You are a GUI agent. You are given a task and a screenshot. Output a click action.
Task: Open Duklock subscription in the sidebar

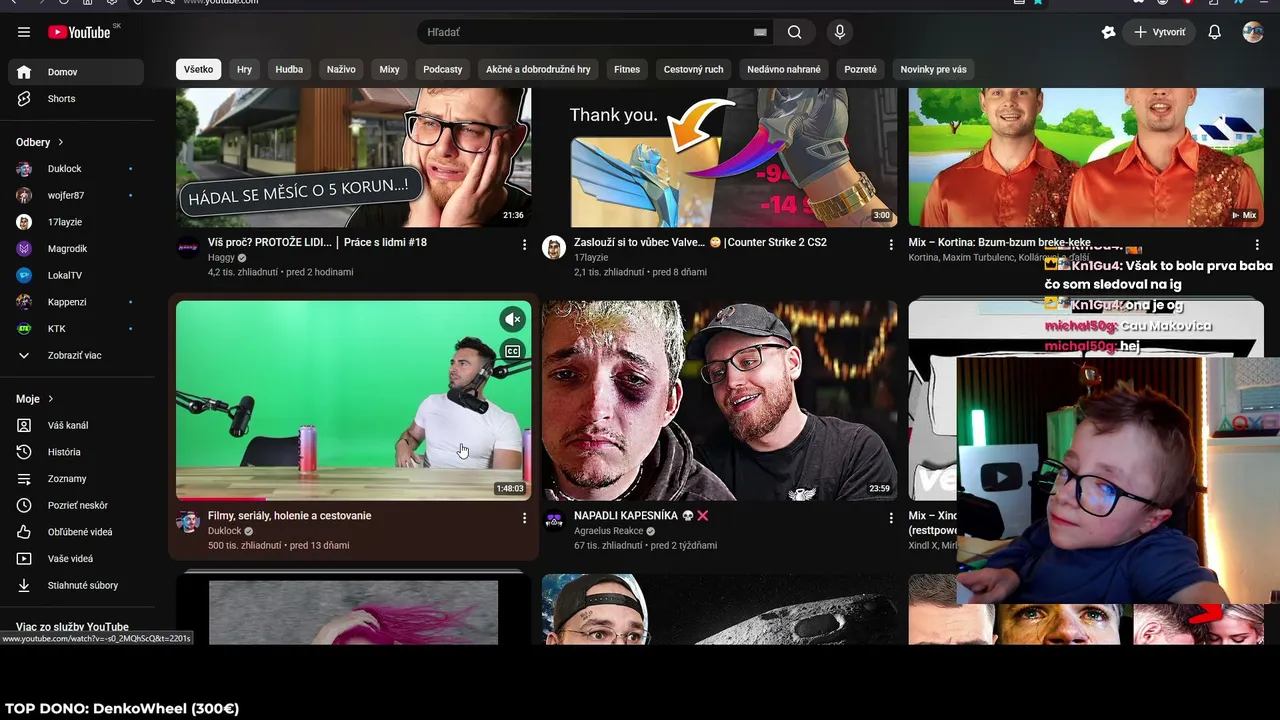(76, 169)
